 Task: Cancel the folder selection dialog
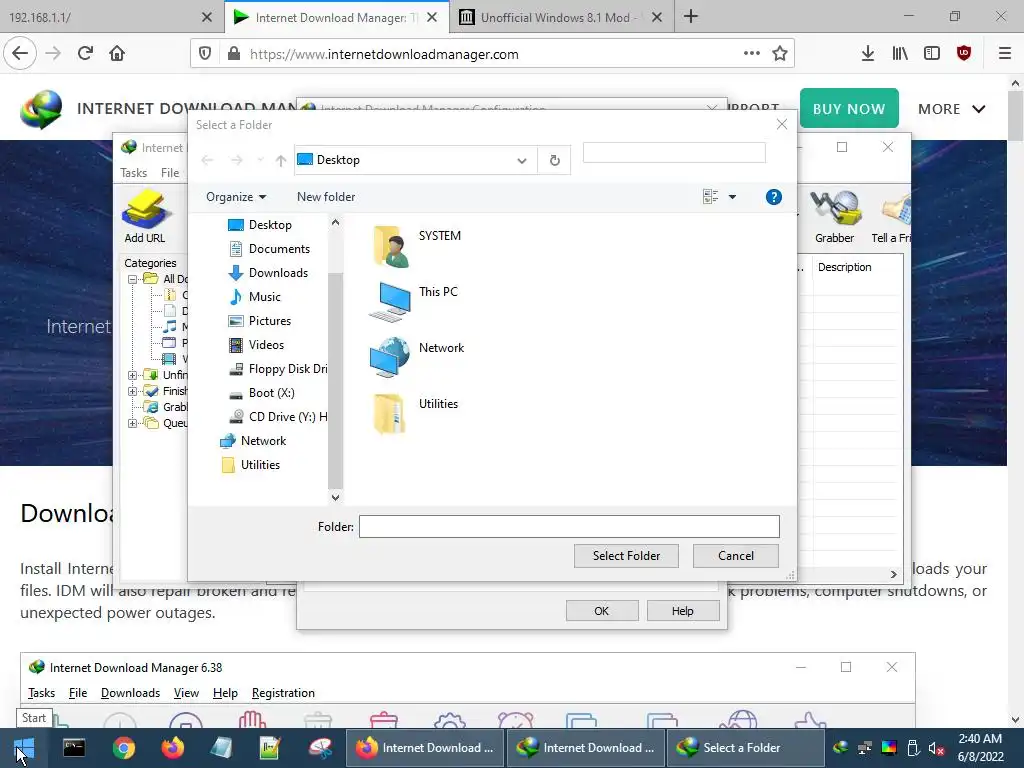tap(735, 556)
